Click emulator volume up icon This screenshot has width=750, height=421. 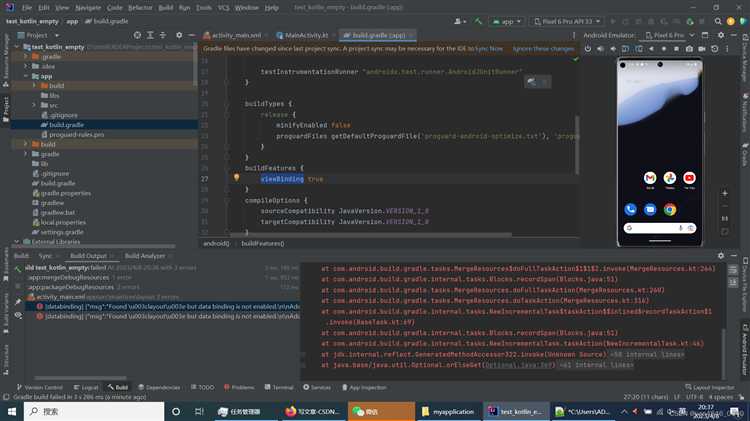pyautogui.click(x=600, y=49)
